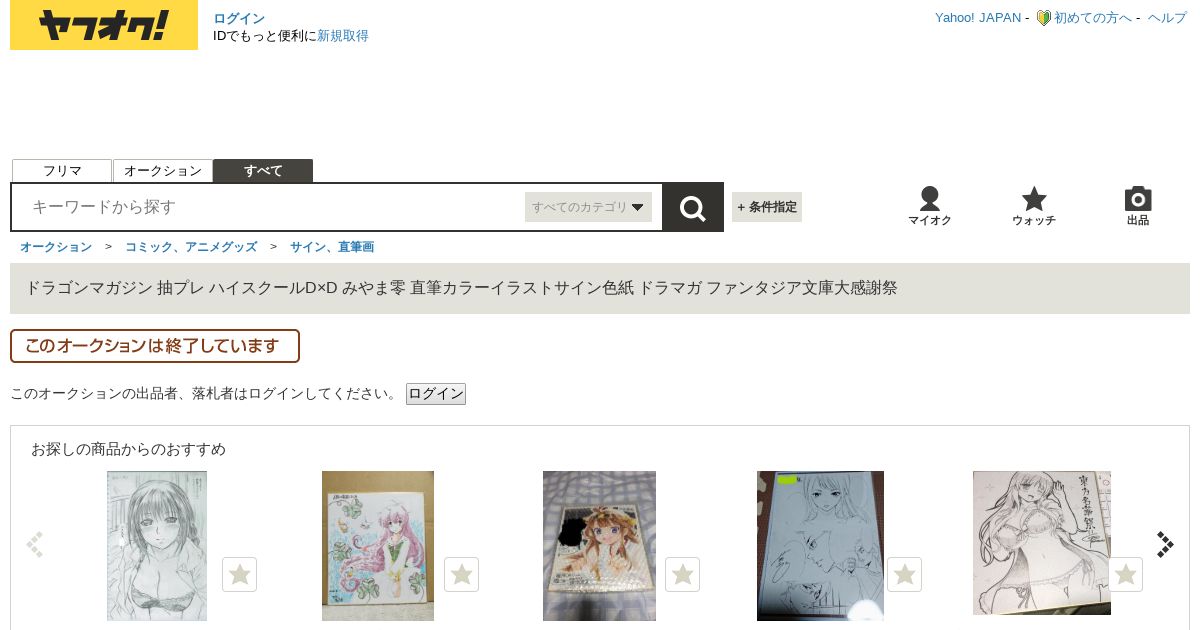Go to next recommendations with the right arrow

[x=1165, y=544]
